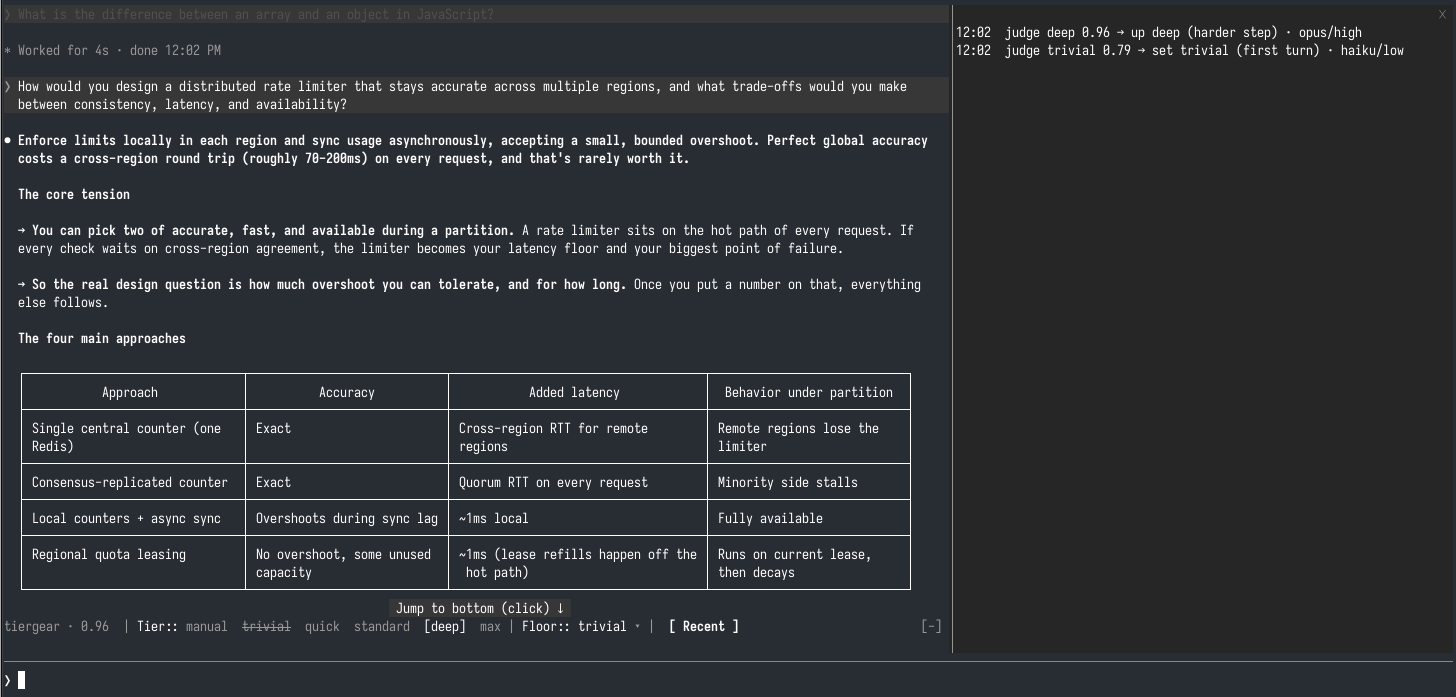Close the judge log panel with X
Viewport: 1456px width, 697px height.
click(1441, 14)
